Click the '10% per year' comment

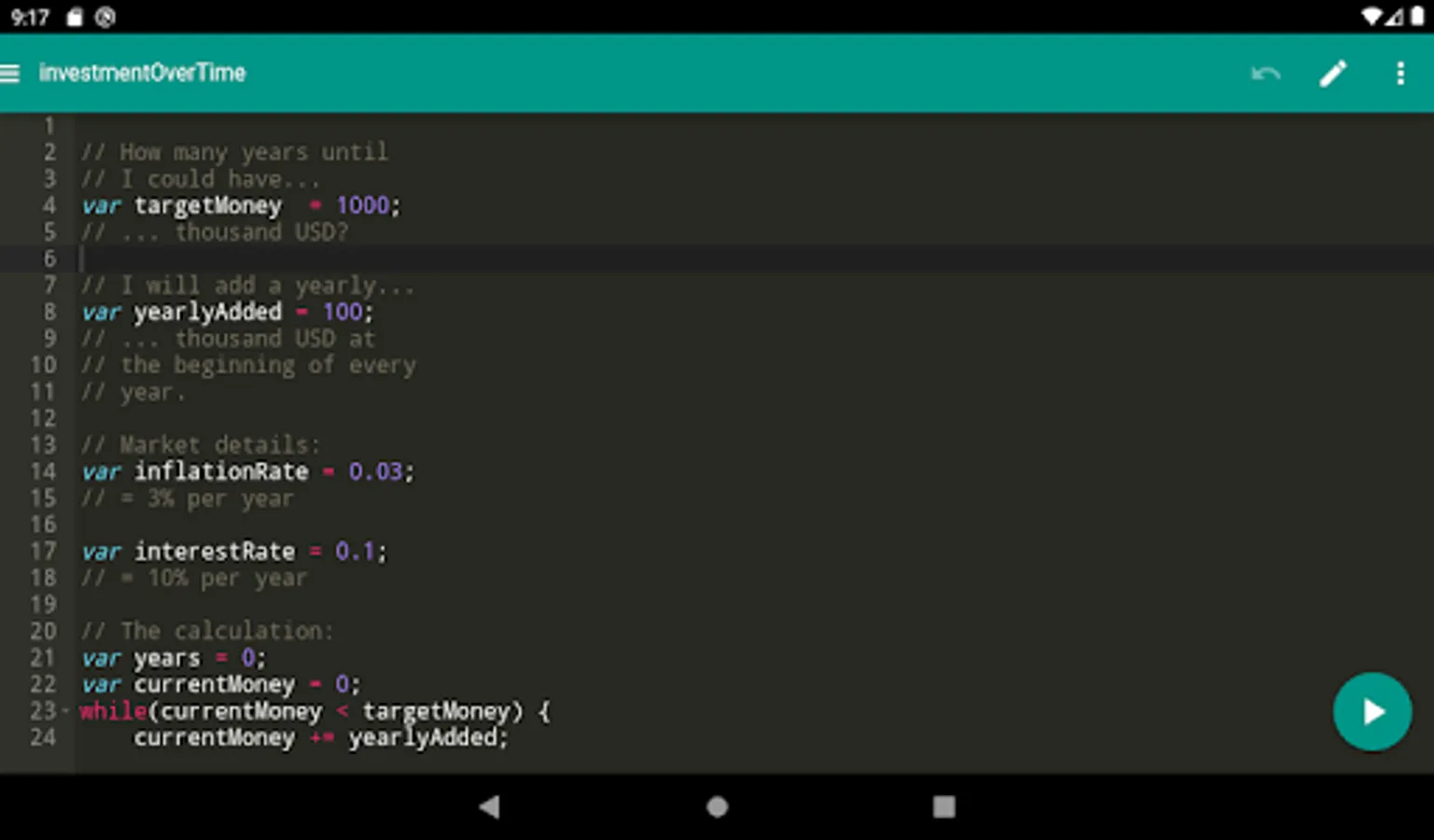(194, 578)
